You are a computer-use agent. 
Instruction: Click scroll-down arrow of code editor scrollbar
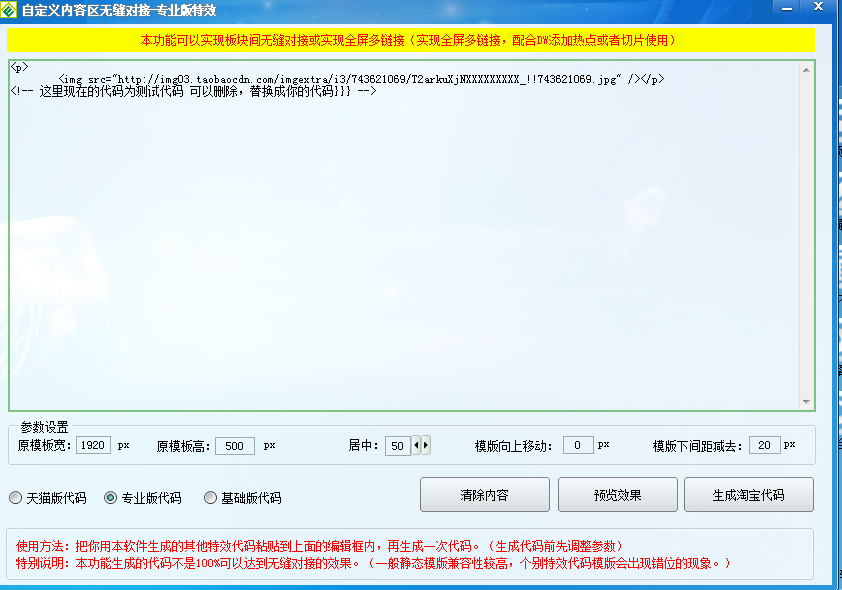[x=807, y=401]
